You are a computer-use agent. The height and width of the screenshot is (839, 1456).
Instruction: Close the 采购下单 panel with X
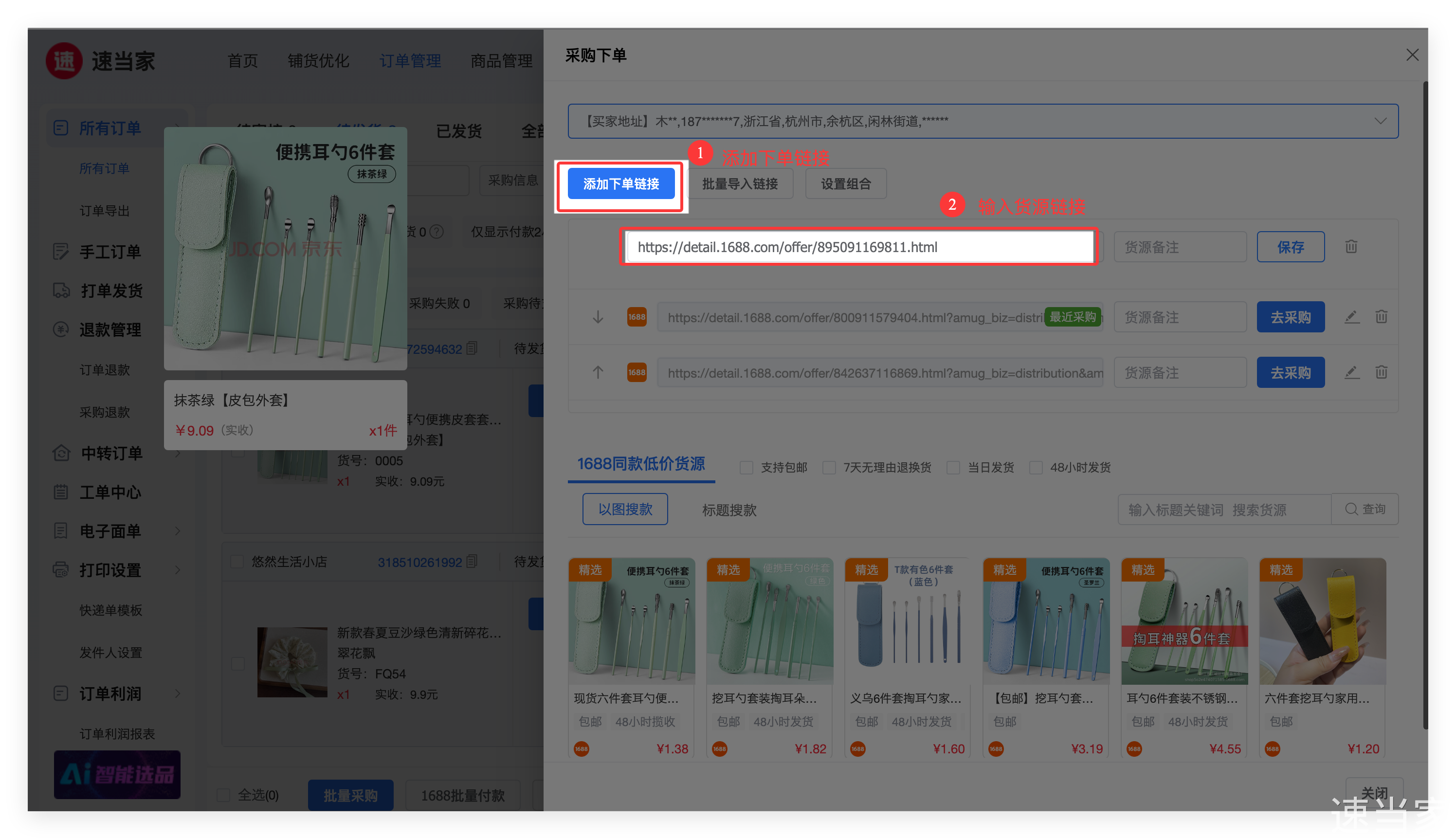(x=1412, y=55)
